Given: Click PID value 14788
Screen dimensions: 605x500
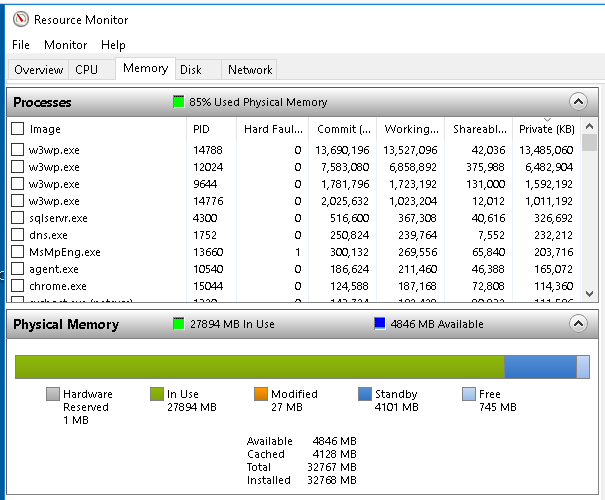Looking at the screenshot, I should tap(208, 150).
